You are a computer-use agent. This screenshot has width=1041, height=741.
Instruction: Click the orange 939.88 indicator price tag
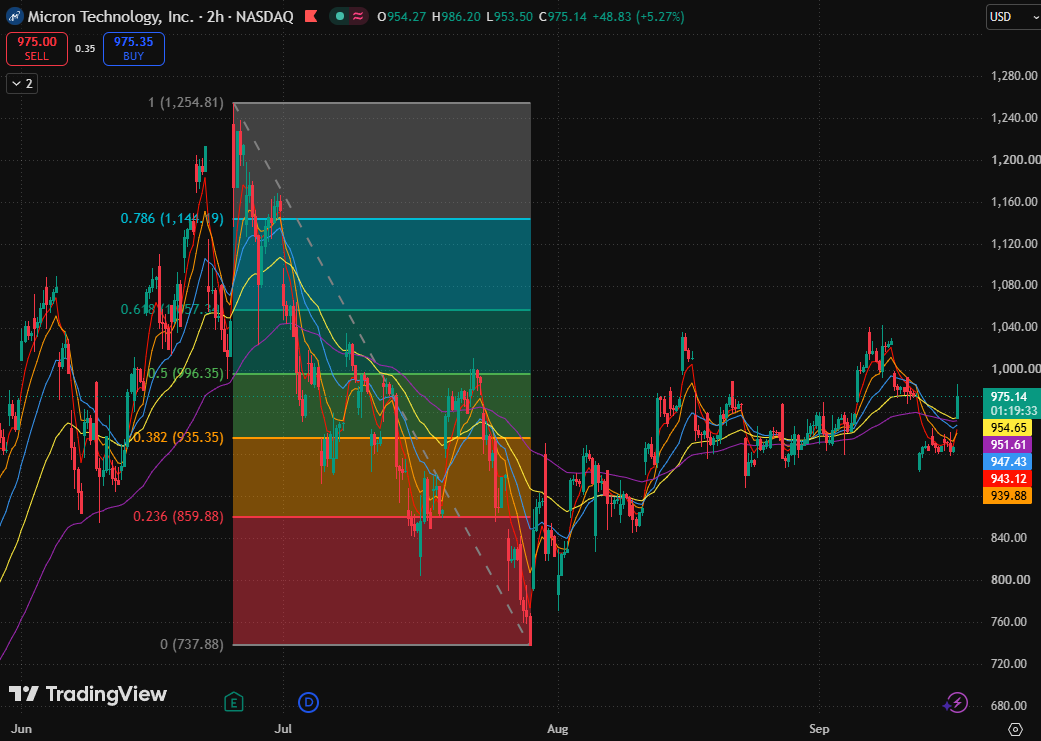1008,495
